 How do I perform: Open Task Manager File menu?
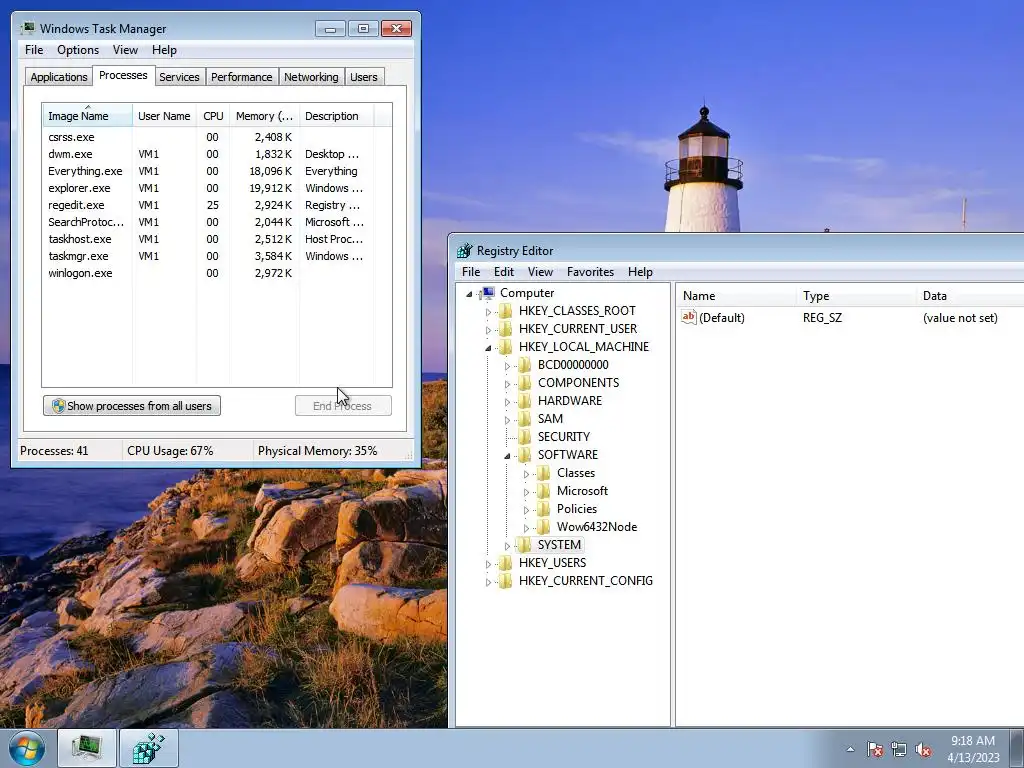point(34,50)
